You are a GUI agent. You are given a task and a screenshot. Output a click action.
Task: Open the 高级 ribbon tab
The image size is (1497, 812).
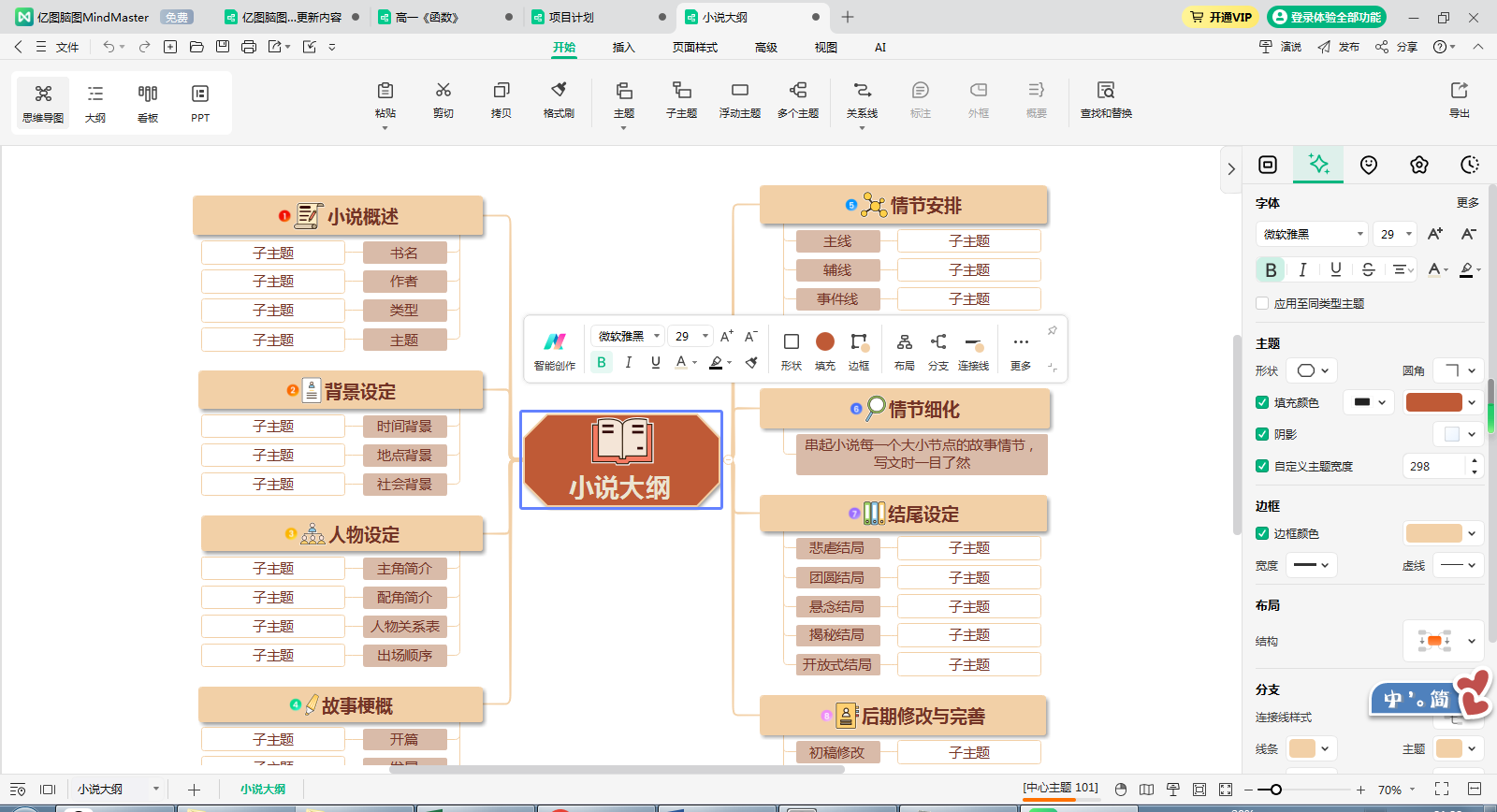(766, 47)
